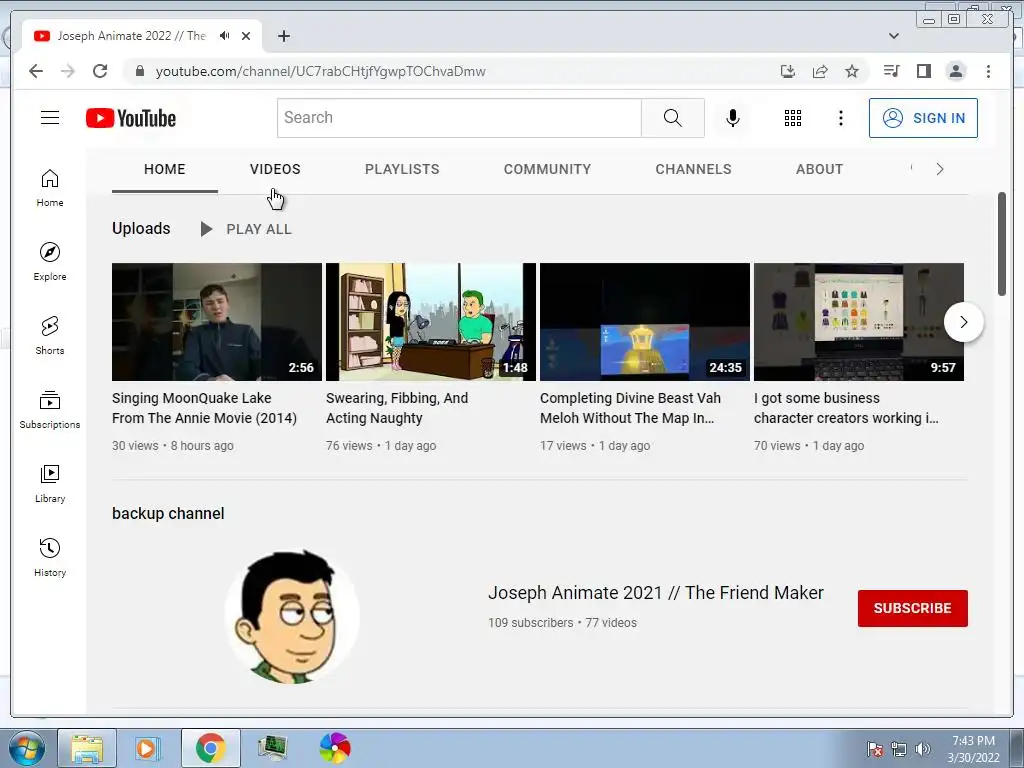This screenshot has width=1024, height=768.
Task: Click the backup channel avatar picture
Action: 292,616
